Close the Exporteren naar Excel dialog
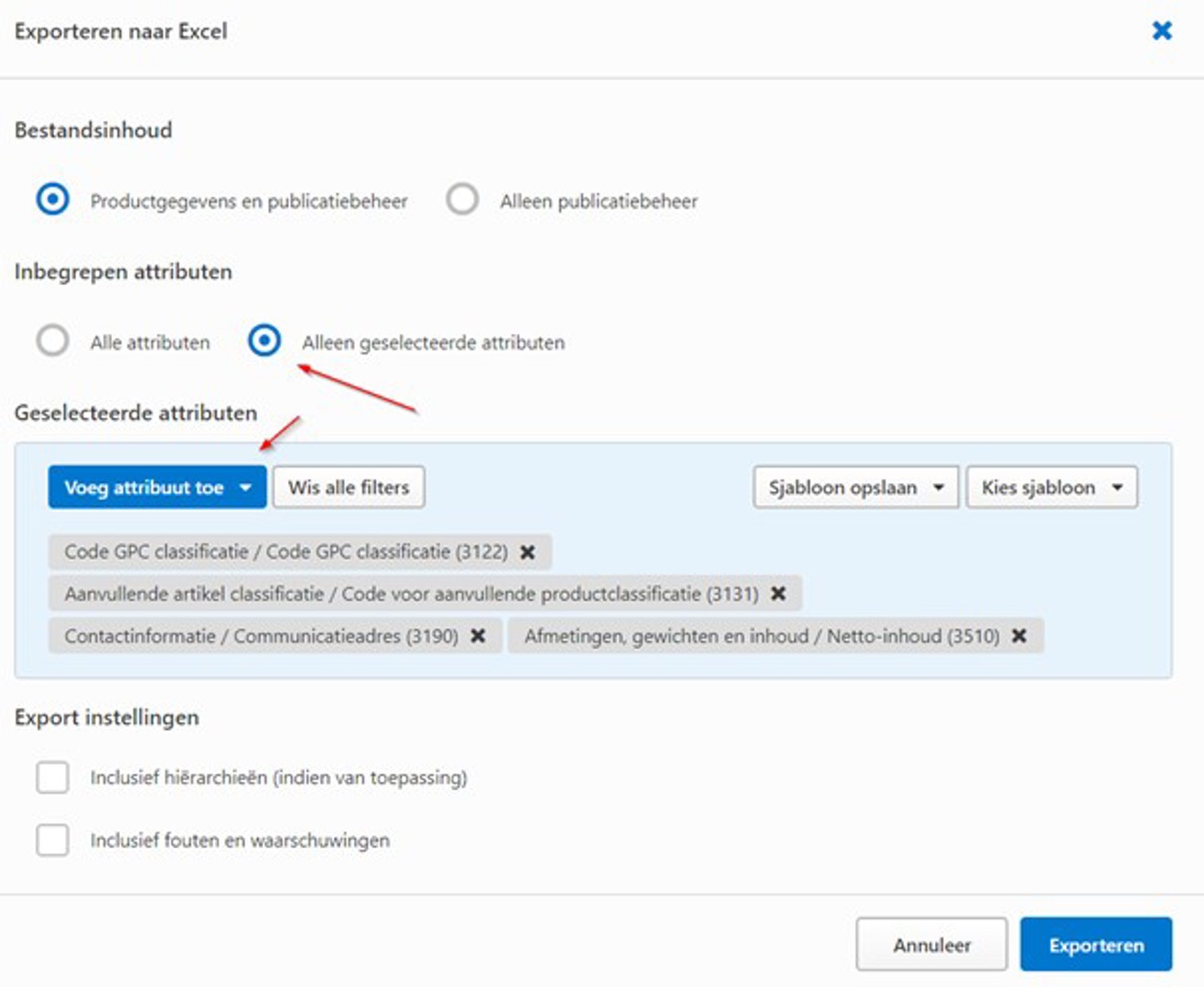The width and height of the screenshot is (1204, 987). click(1162, 28)
